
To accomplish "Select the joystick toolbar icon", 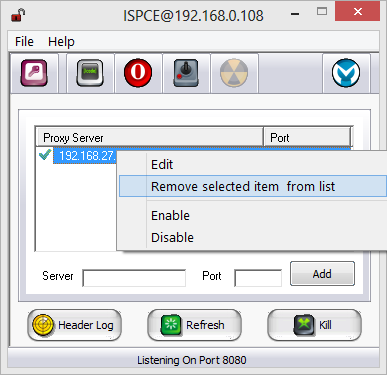I will (x=186, y=73).
